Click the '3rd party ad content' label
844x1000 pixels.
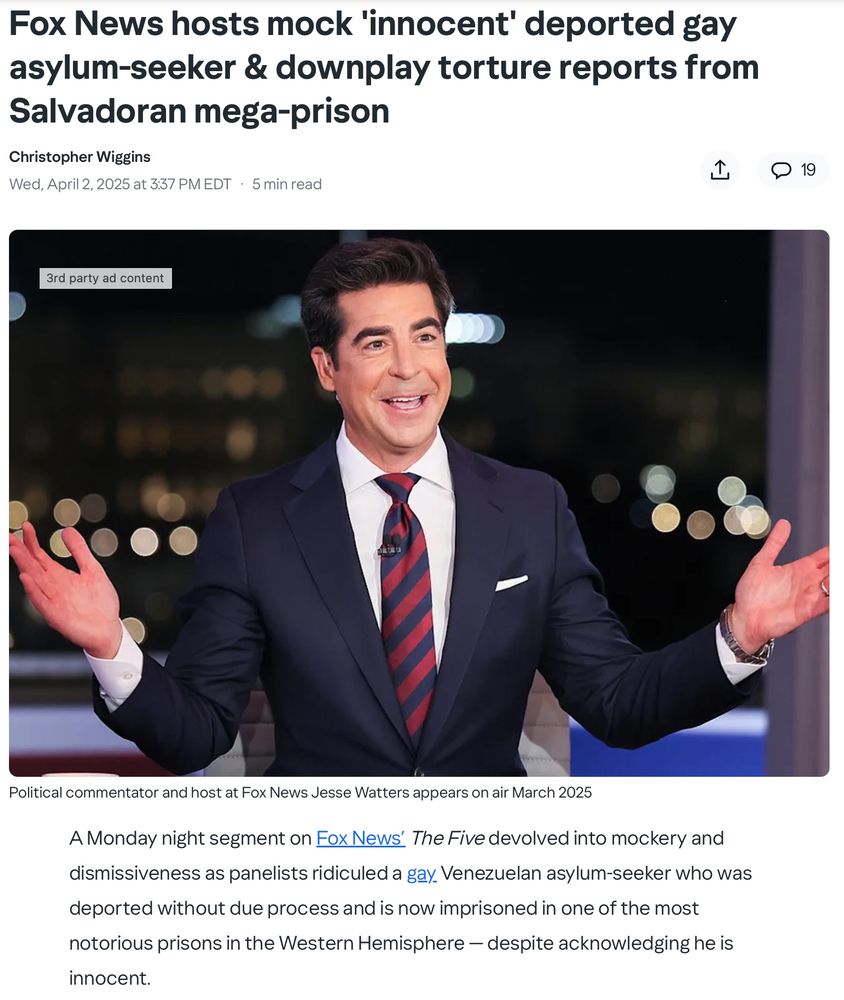tap(105, 278)
